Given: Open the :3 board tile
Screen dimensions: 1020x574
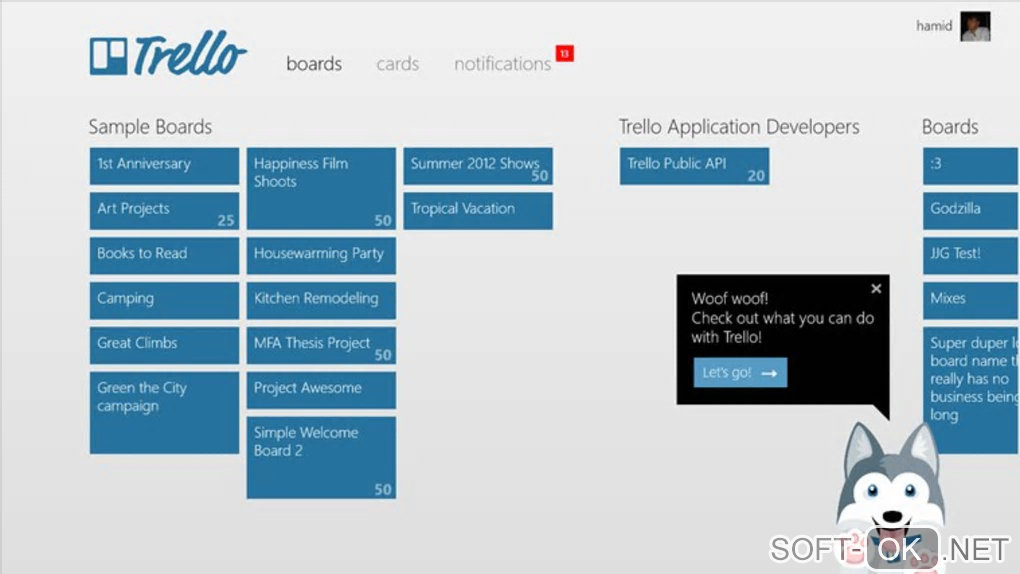Looking at the screenshot, I should (x=971, y=166).
